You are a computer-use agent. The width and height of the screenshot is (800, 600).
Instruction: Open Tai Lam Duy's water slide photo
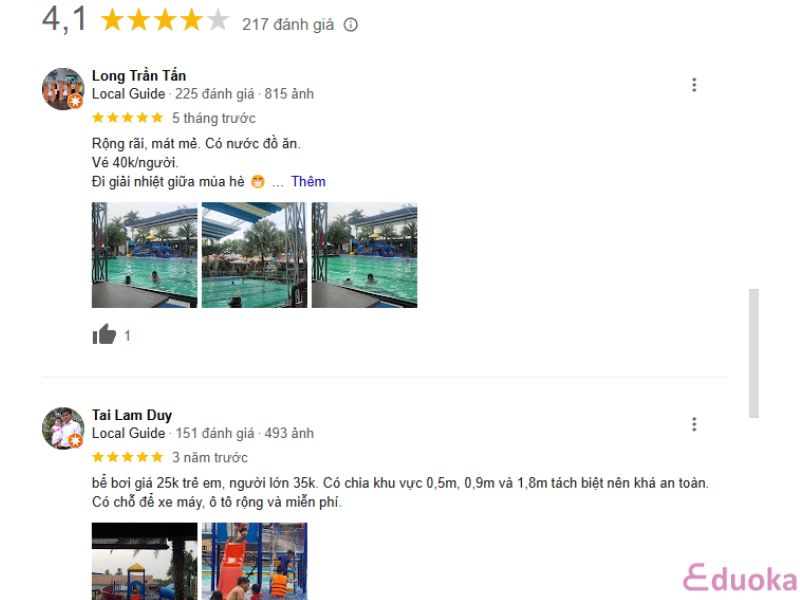[x=255, y=561]
